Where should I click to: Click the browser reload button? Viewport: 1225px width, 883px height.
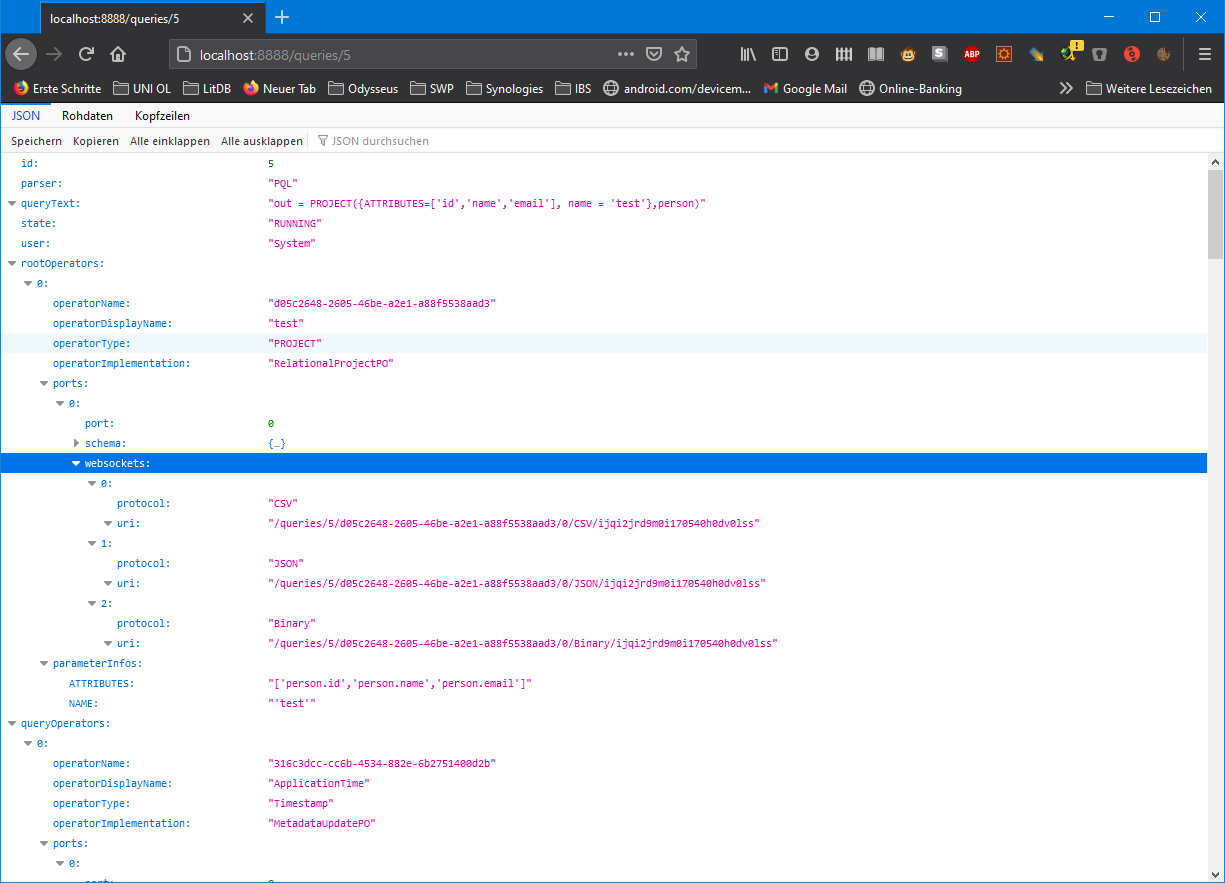point(86,54)
